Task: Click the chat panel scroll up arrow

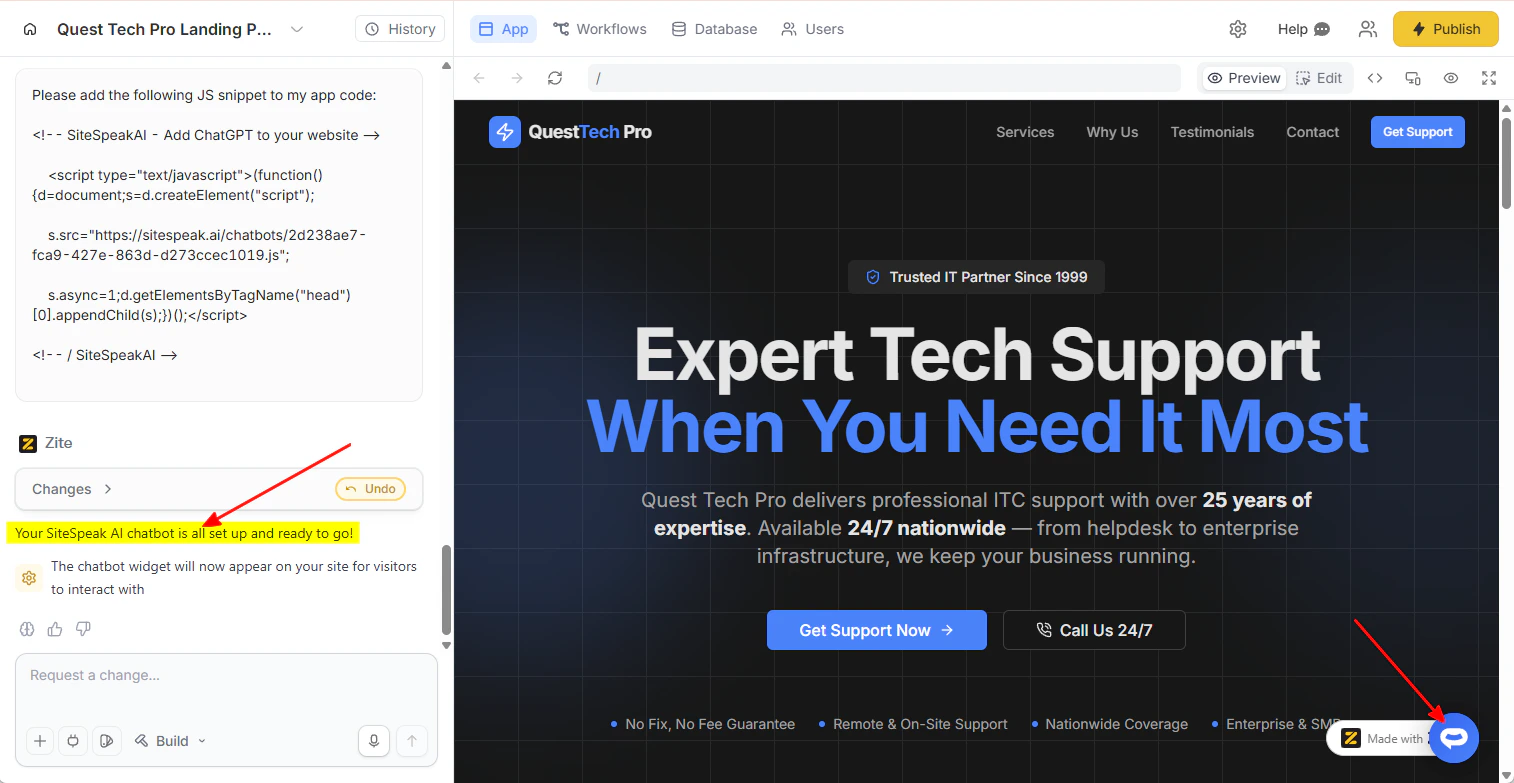Action: (x=446, y=65)
